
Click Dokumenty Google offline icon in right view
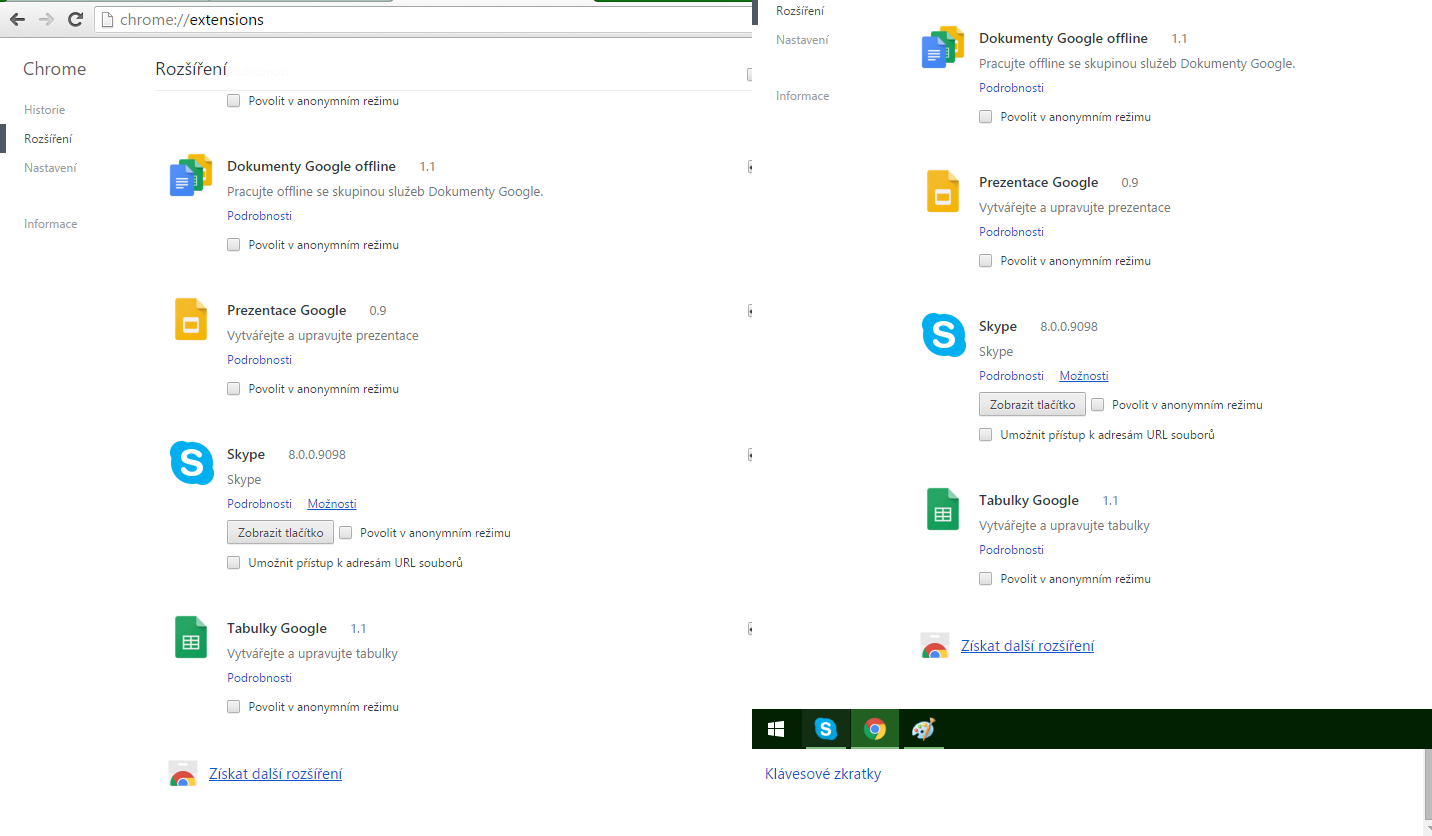coord(942,47)
